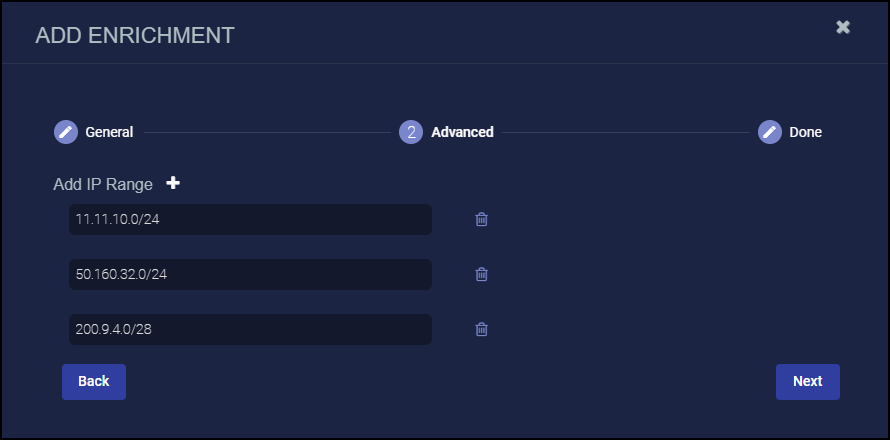
Task: Proceed with the Next button
Action: pyautogui.click(x=807, y=381)
